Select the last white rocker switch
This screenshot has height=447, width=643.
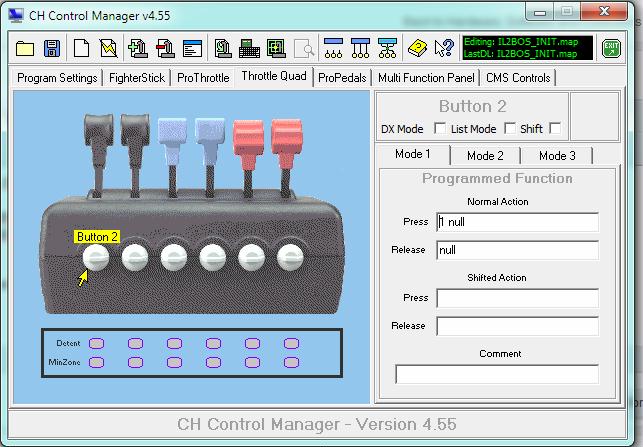pyautogui.click(x=290, y=258)
